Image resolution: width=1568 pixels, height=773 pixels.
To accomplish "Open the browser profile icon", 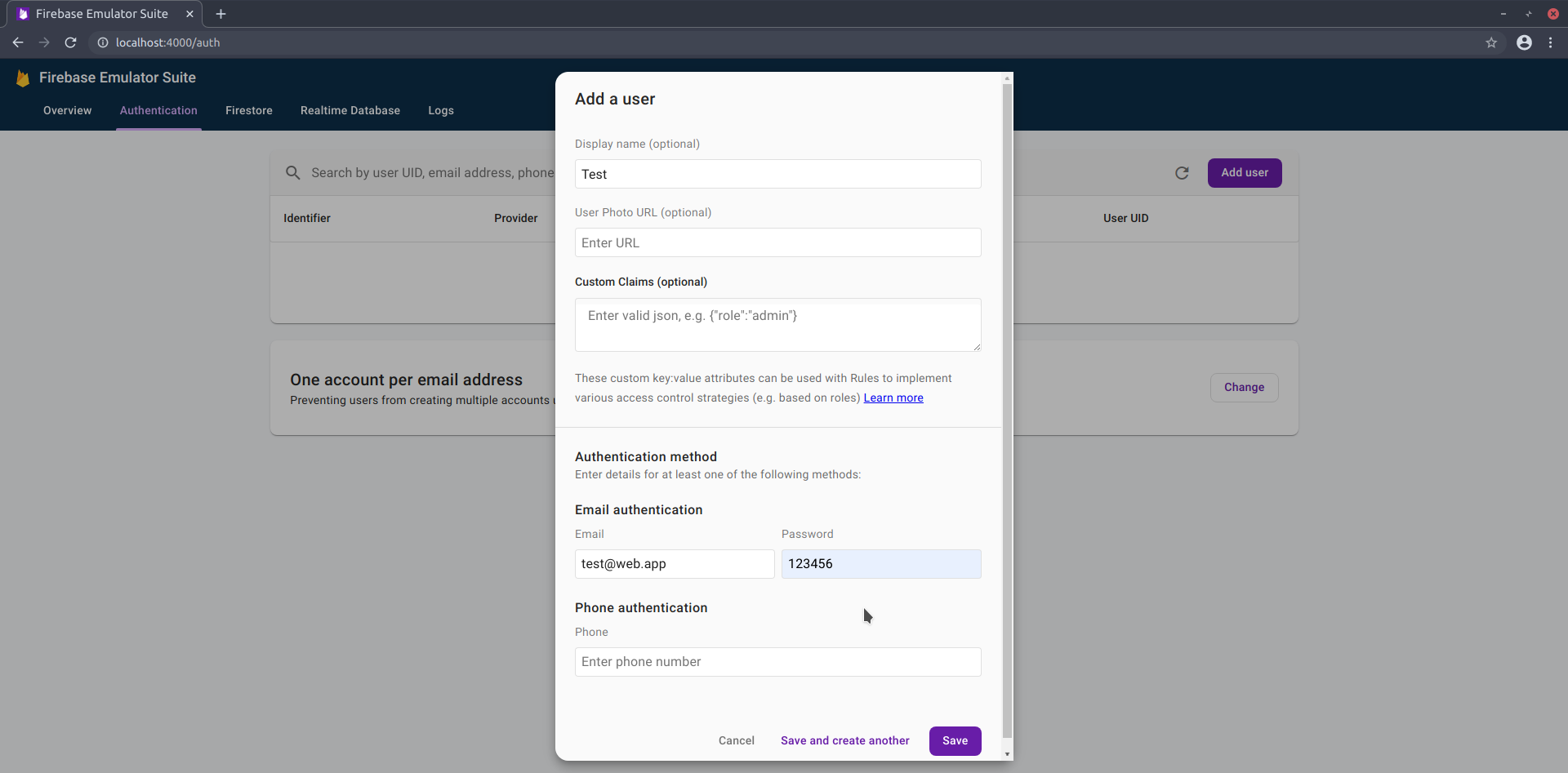I will tap(1524, 42).
